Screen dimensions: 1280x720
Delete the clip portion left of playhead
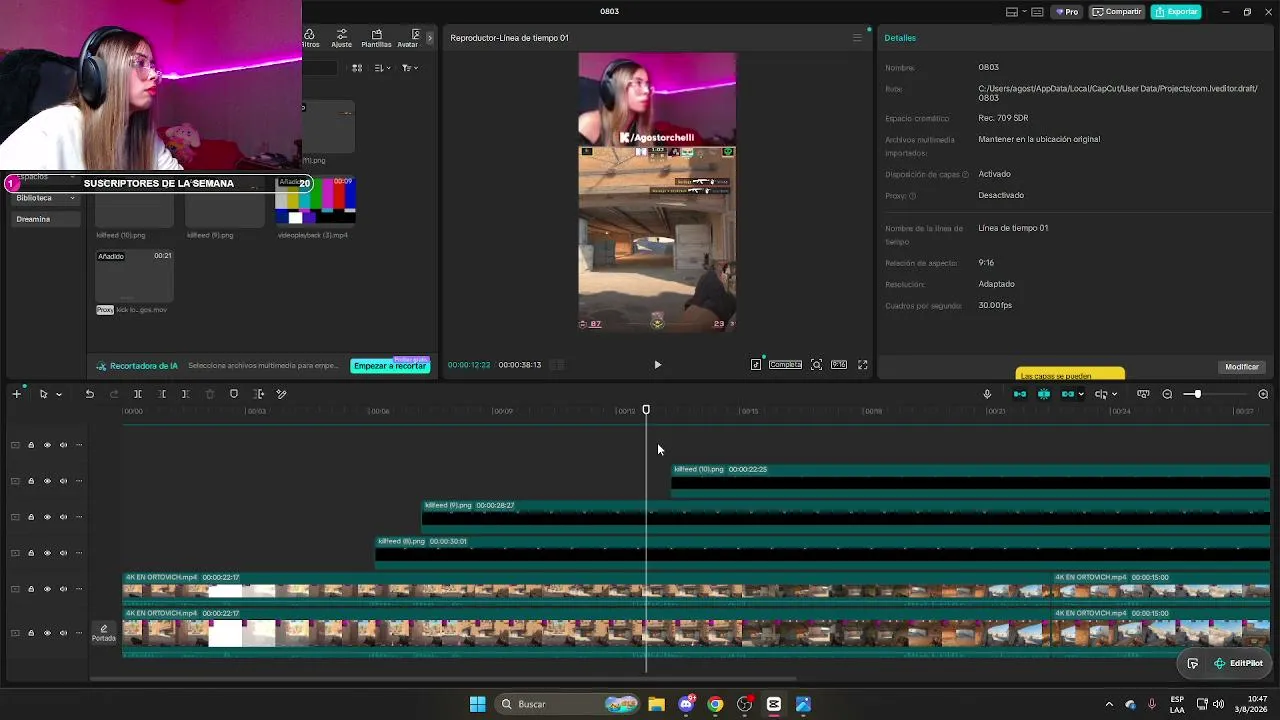[162, 394]
